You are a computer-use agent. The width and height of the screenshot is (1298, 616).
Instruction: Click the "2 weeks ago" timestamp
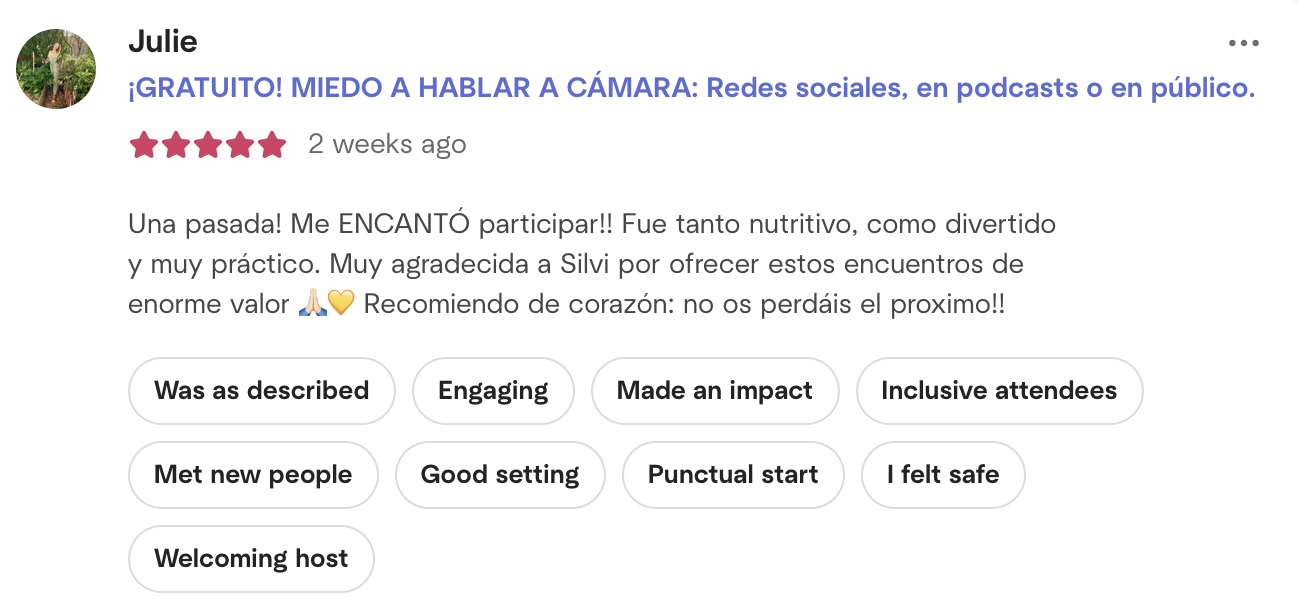point(387,144)
